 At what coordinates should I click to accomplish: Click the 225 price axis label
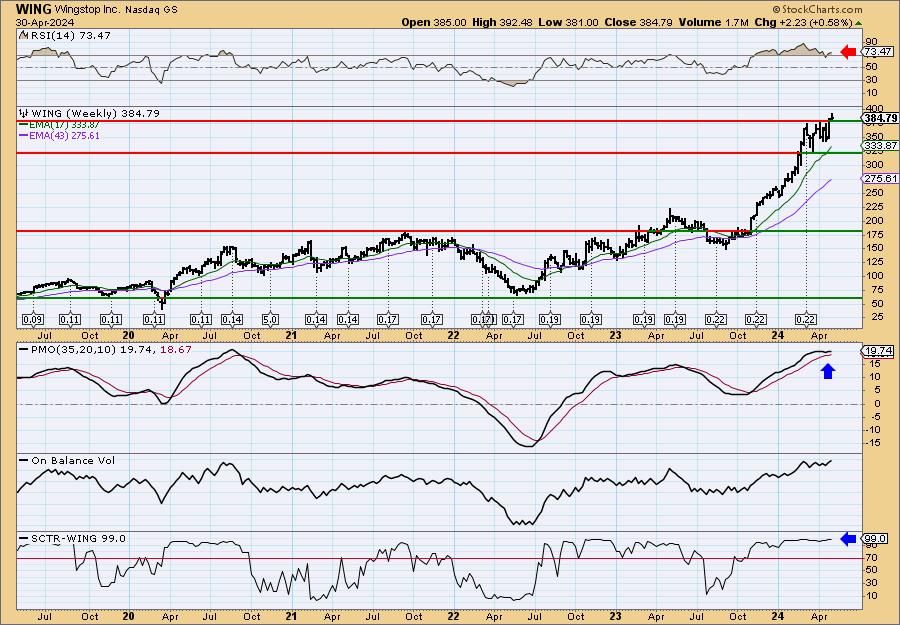(874, 207)
